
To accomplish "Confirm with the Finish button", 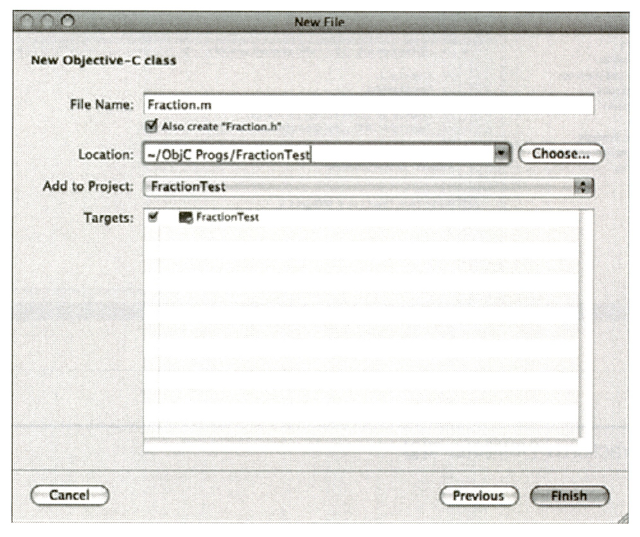I will [x=570, y=495].
